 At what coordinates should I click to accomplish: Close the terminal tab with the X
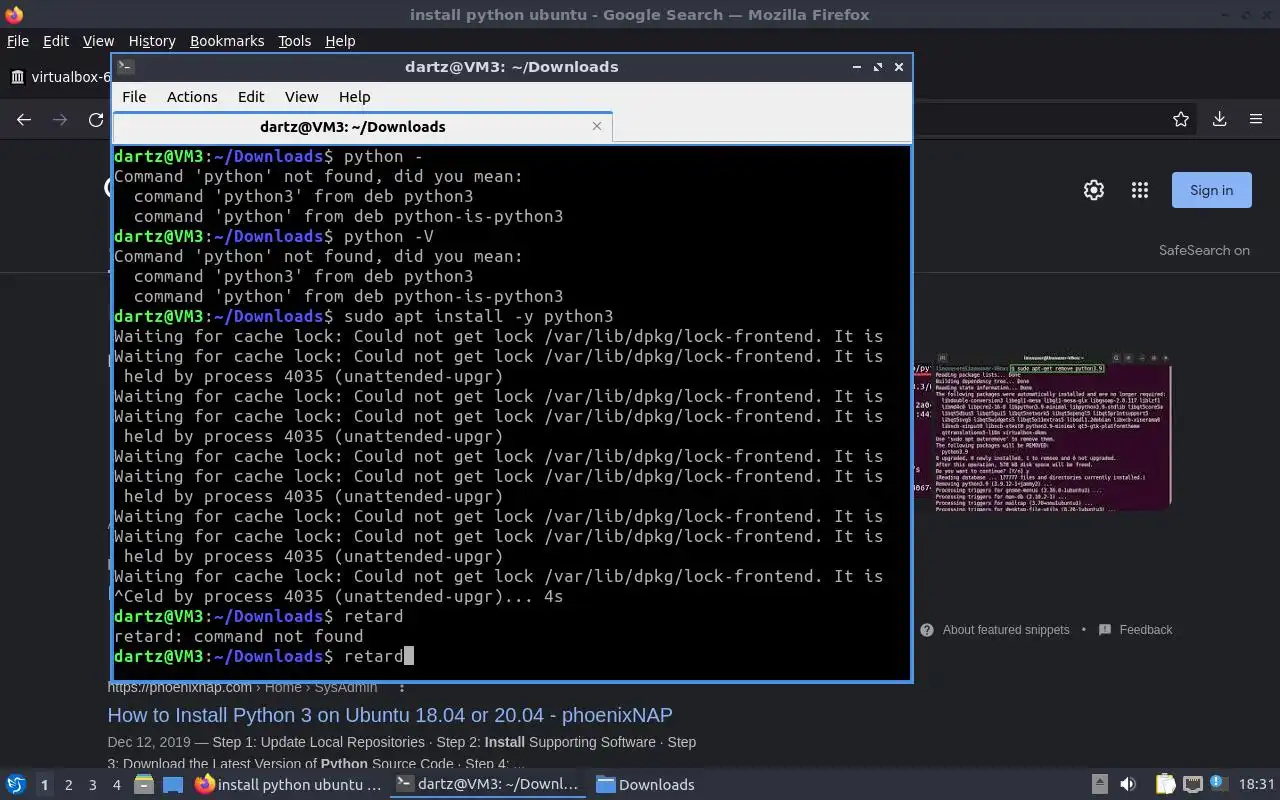[597, 126]
